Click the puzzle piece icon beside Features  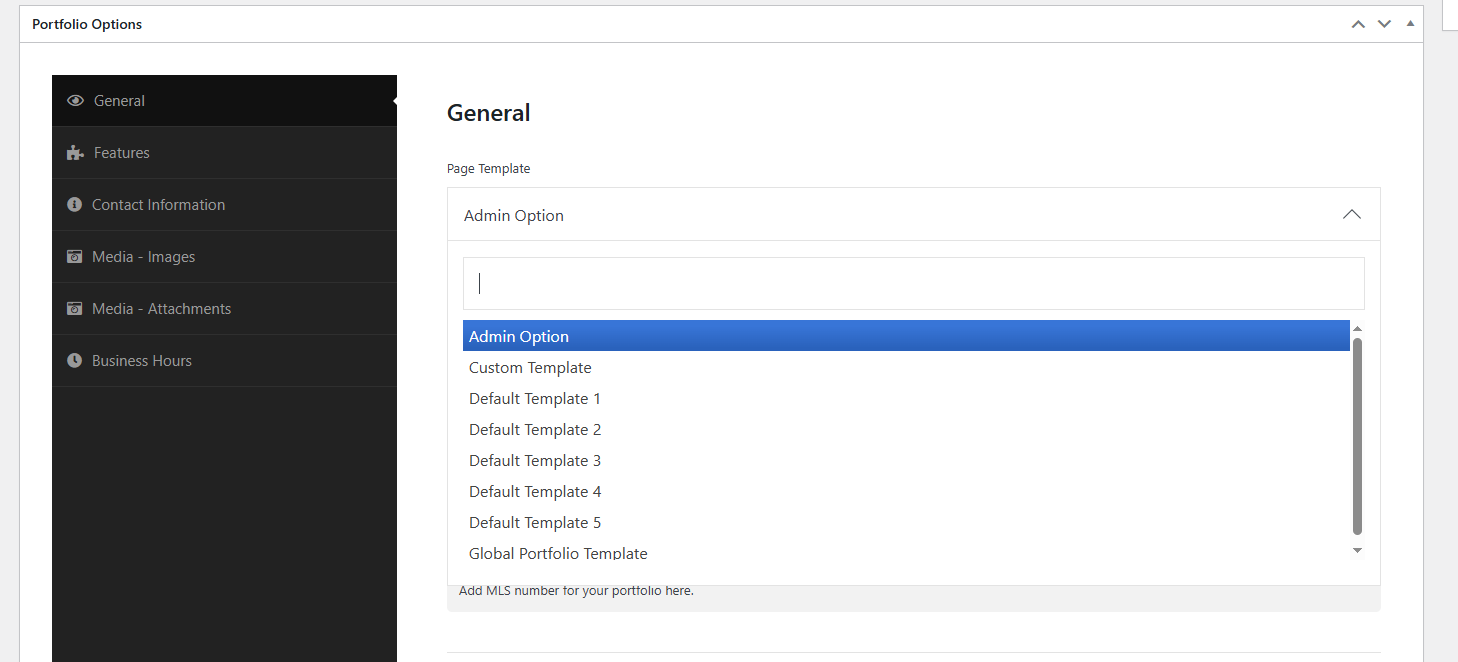[75, 153]
